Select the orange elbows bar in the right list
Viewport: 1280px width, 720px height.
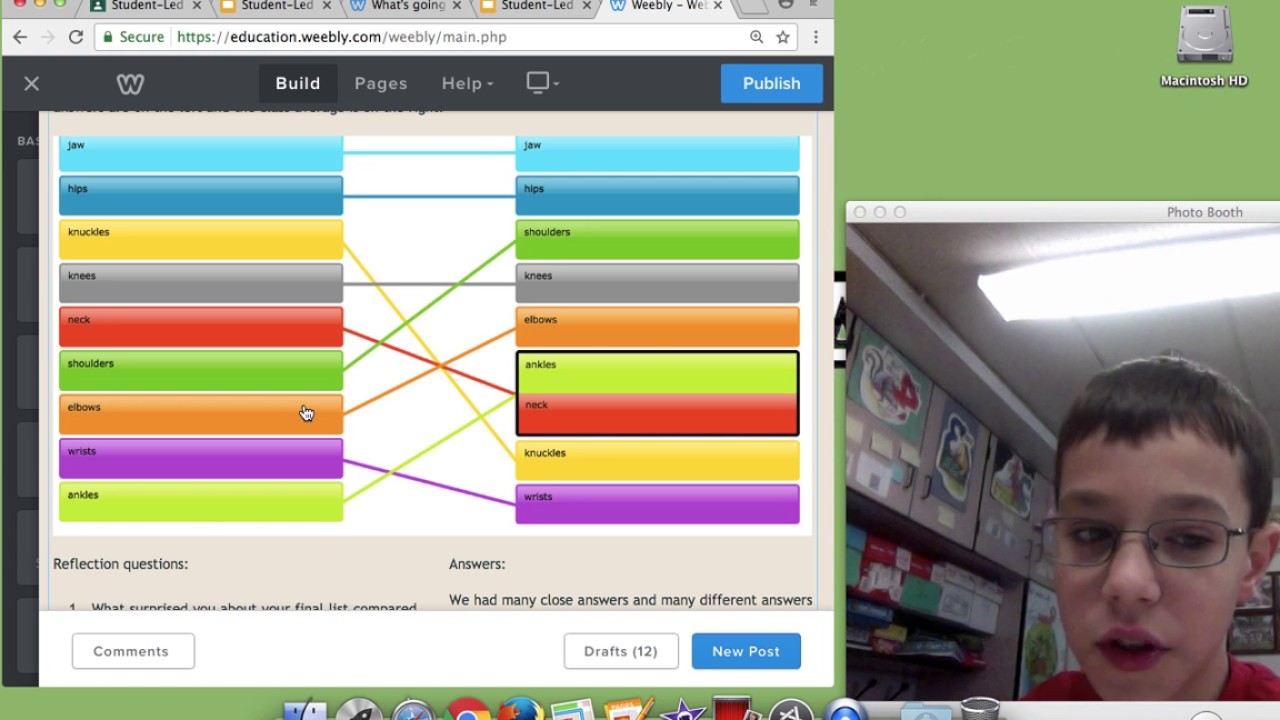pos(658,327)
